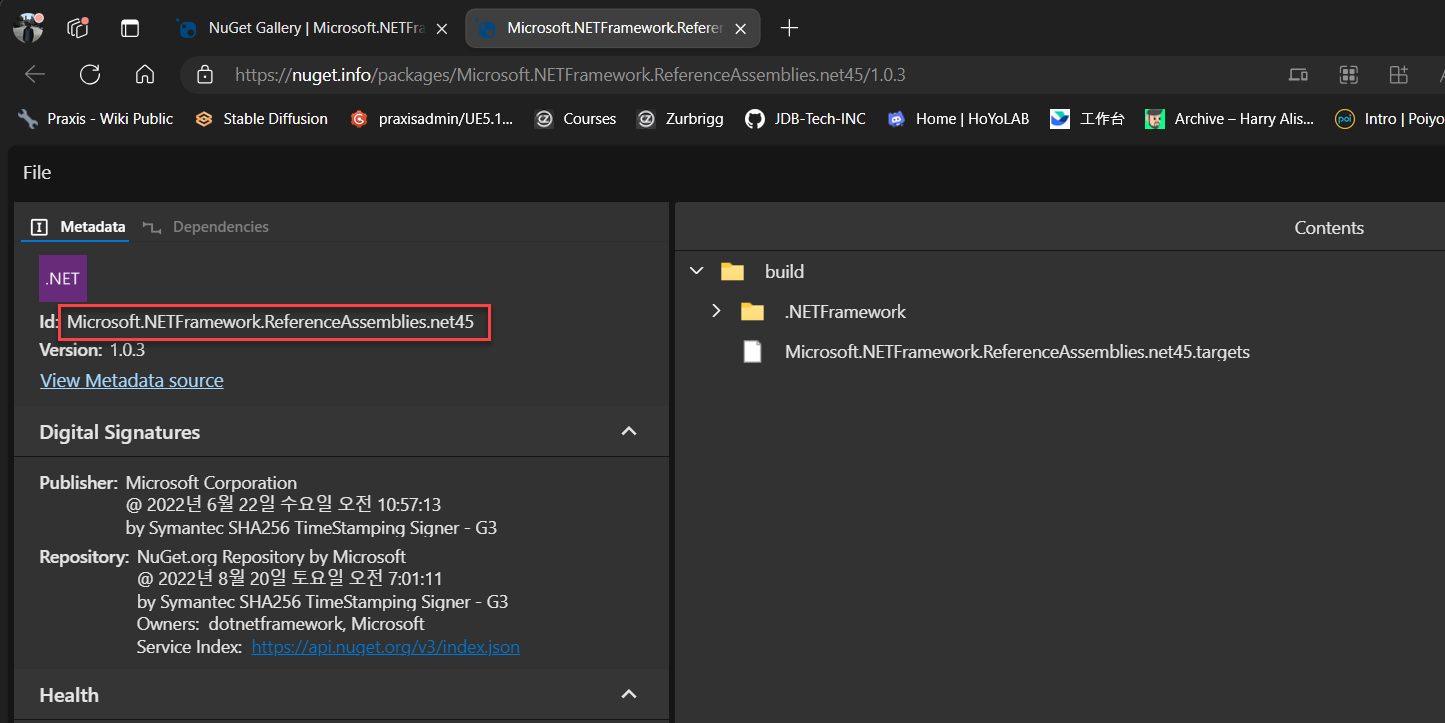Click the Version 1.0.3 text
The width and height of the screenshot is (1445, 723).
[x=93, y=350]
